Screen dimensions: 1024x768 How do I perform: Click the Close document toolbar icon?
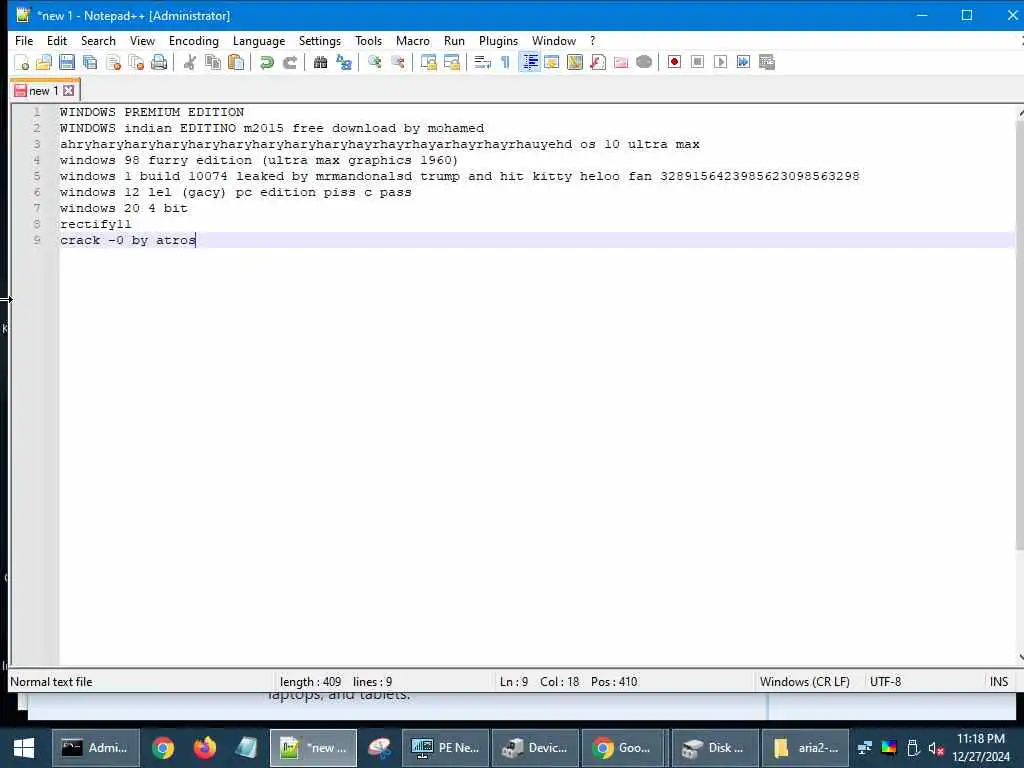113,62
